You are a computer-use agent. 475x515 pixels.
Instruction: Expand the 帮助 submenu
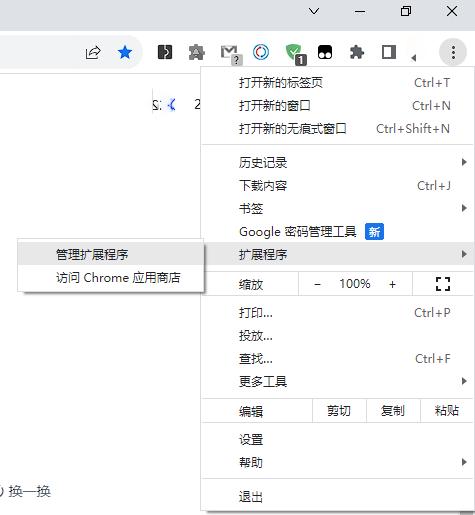(x=337, y=462)
